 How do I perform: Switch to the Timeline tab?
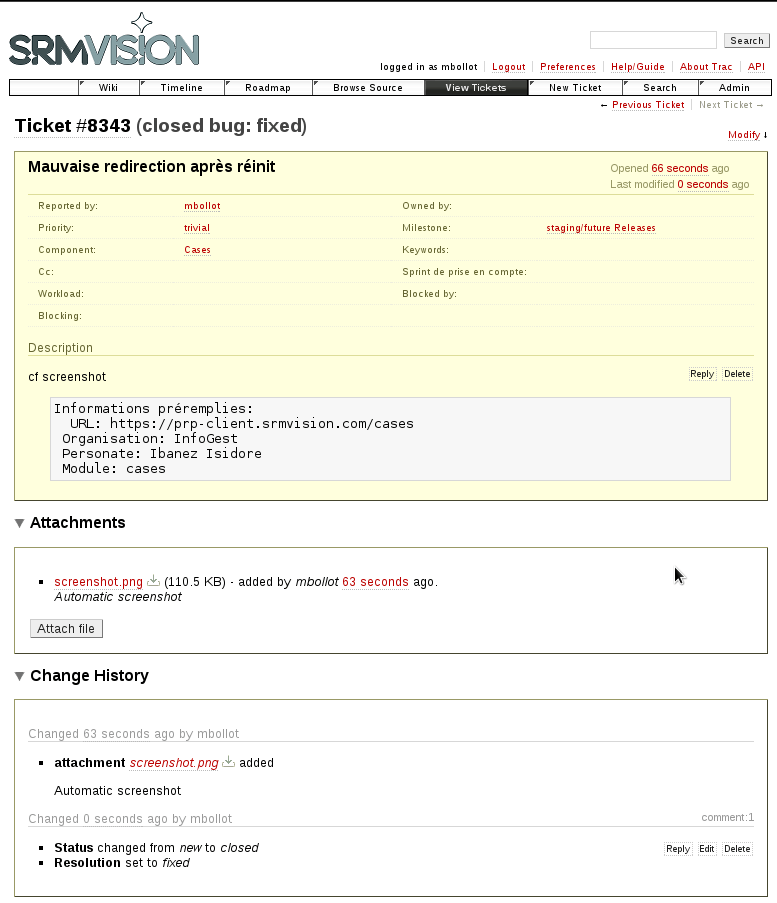coord(181,88)
